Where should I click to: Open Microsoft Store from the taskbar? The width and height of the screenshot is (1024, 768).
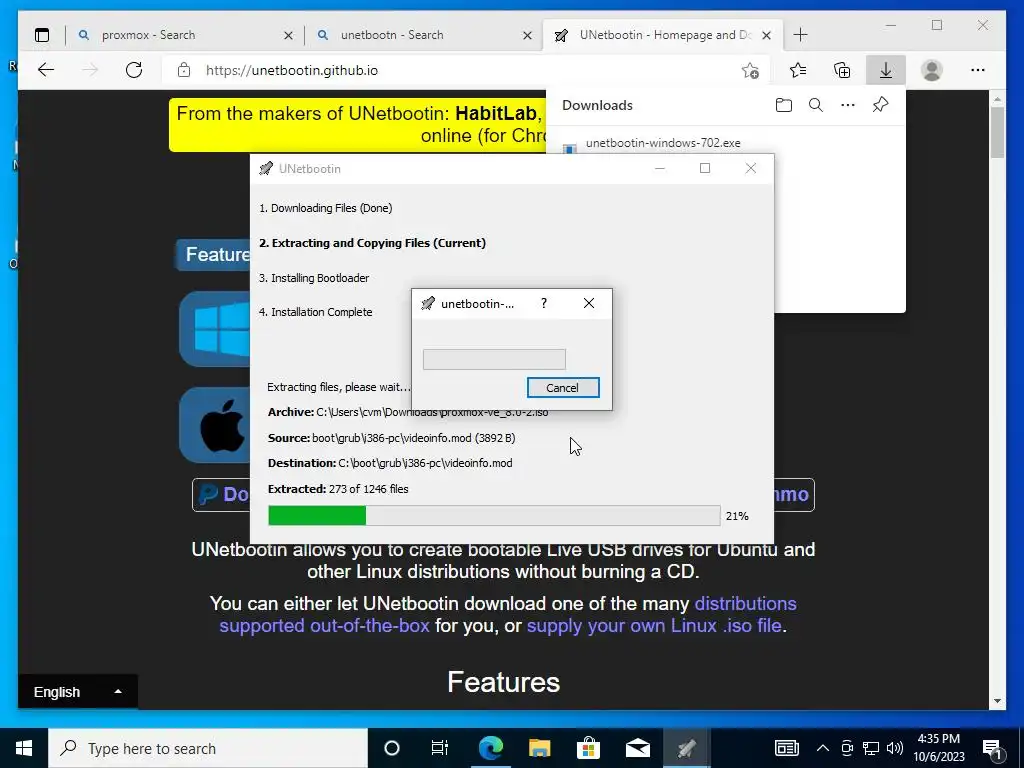pyautogui.click(x=588, y=748)
